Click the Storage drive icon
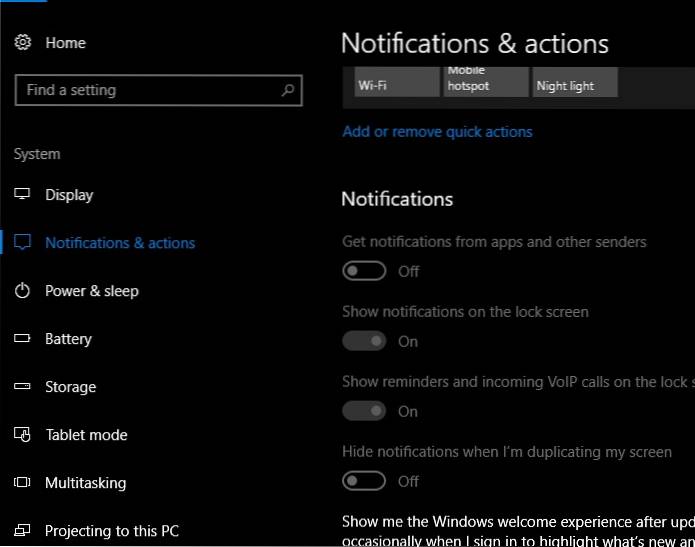This screenshot has height=547, width=695. (23, 387)
